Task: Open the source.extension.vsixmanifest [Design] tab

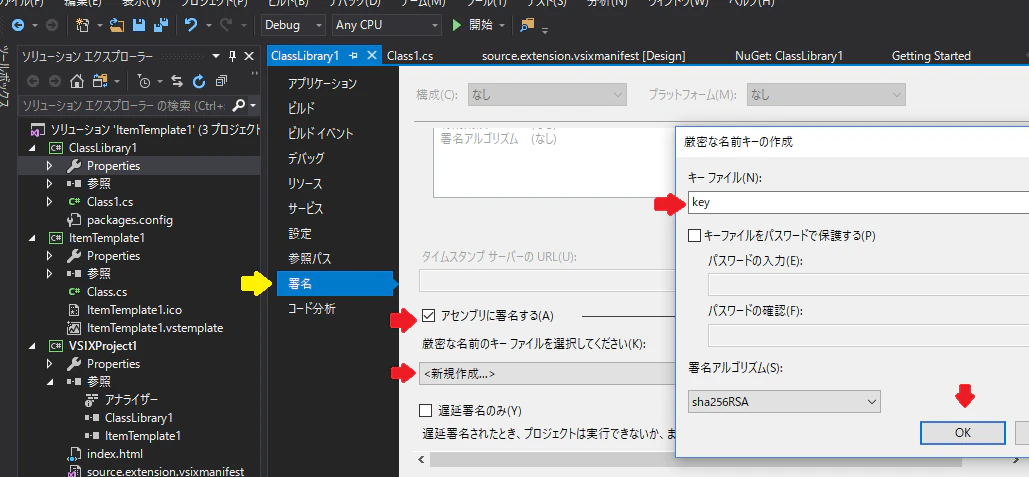Action: coord(583,56)
